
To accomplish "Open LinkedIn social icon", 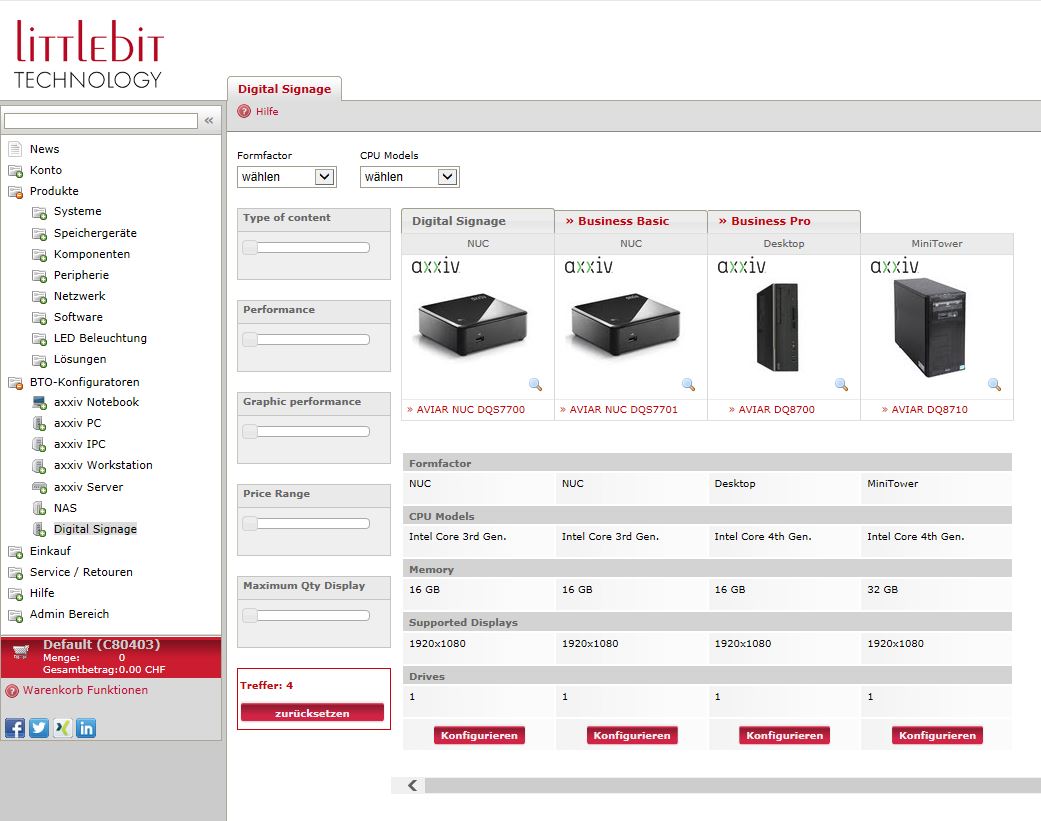I will pos(86,728).
